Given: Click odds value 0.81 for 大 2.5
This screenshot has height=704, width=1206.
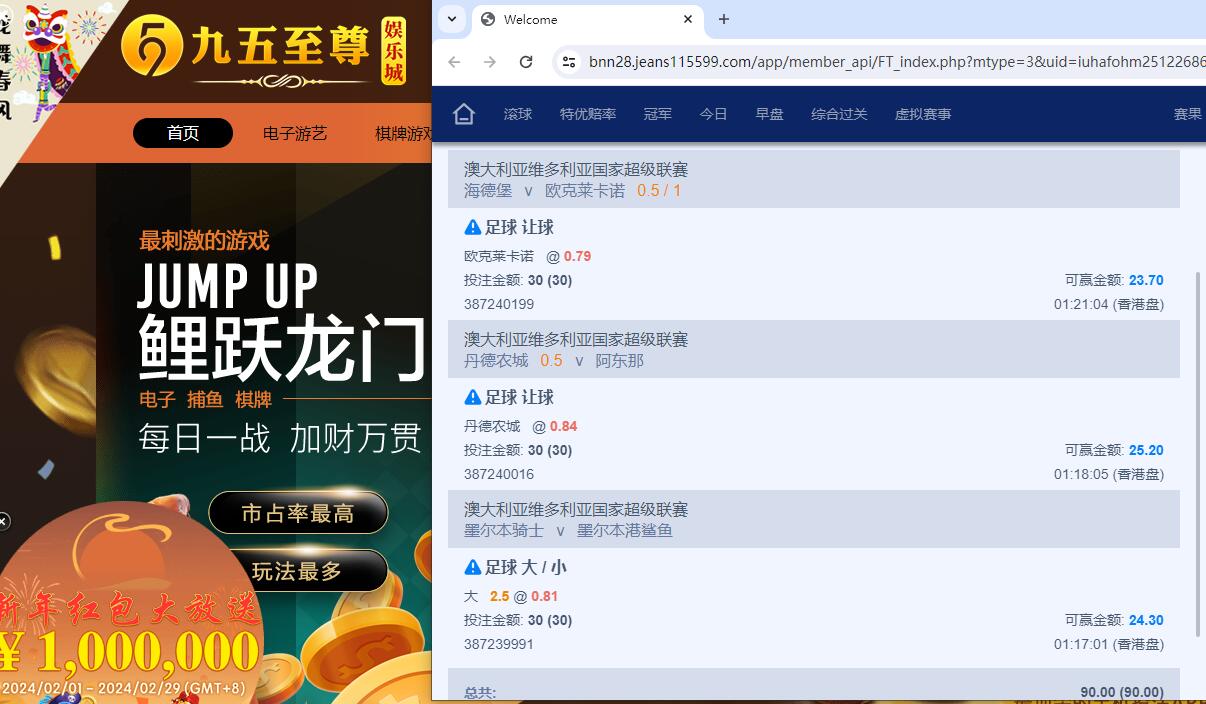Looking at the screenshot, I should [x=545, y=596].
